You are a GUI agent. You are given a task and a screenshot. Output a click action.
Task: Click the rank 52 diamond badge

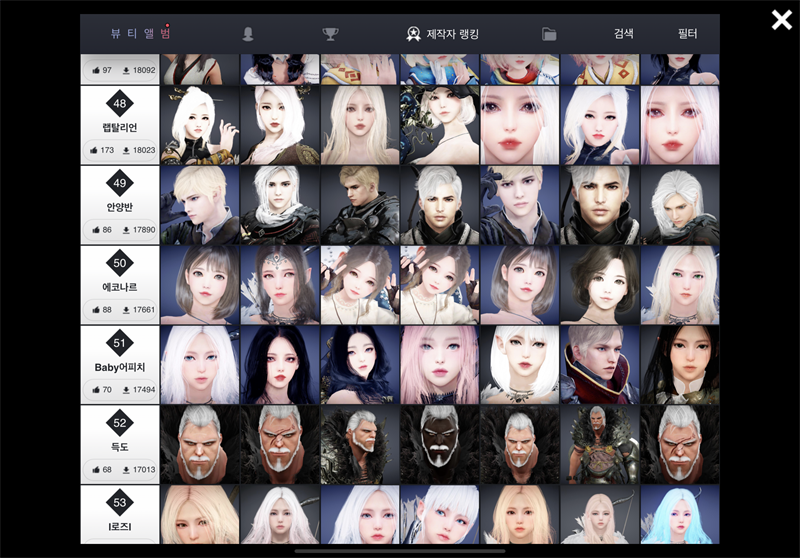click(x=120, y=423)
